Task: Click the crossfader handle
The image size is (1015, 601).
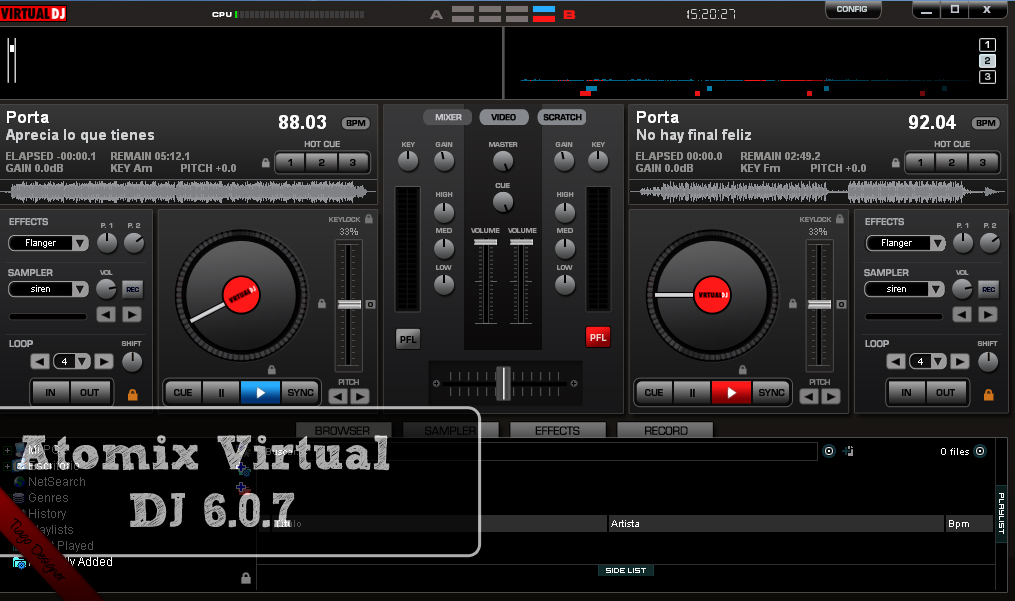Action: click(x=504, y=383)
